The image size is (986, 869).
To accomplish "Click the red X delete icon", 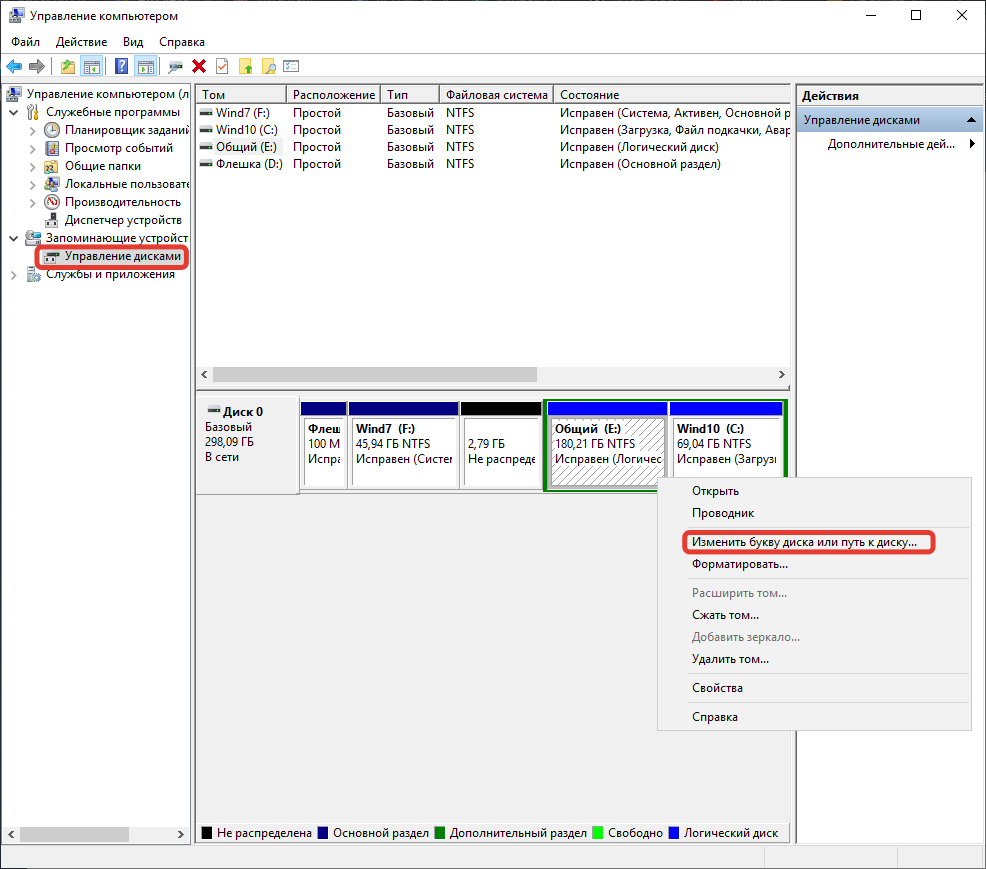I will 199,66.
